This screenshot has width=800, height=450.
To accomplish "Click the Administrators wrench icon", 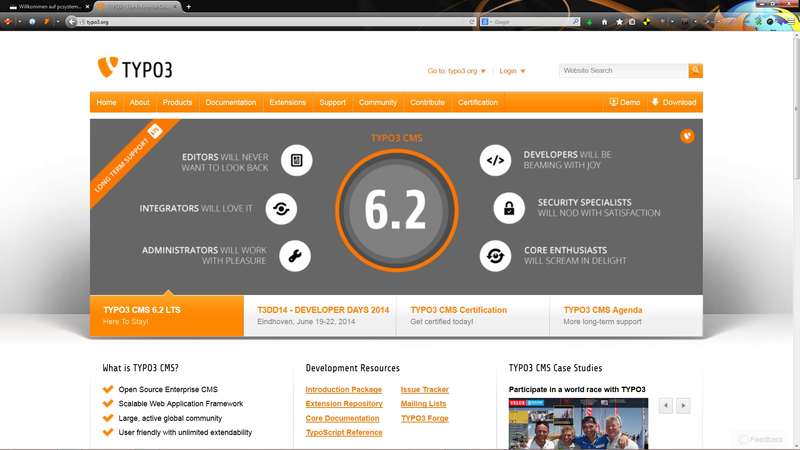I will pos(295,256).
